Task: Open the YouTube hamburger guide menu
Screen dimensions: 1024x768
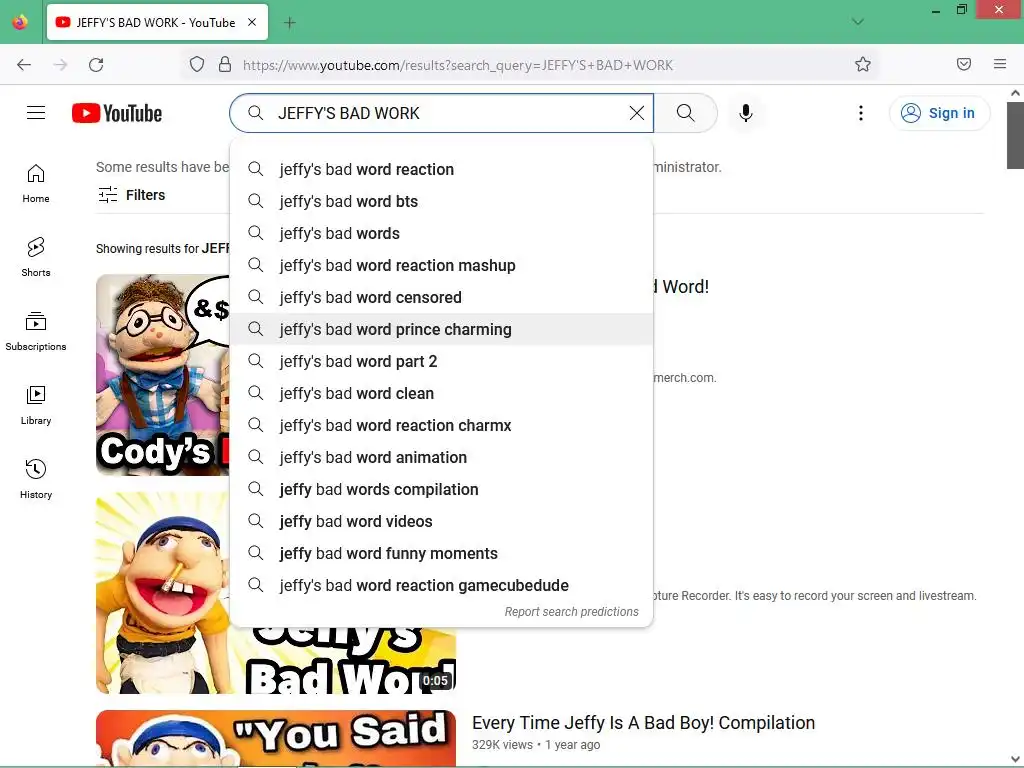Action: coord(36,113)
